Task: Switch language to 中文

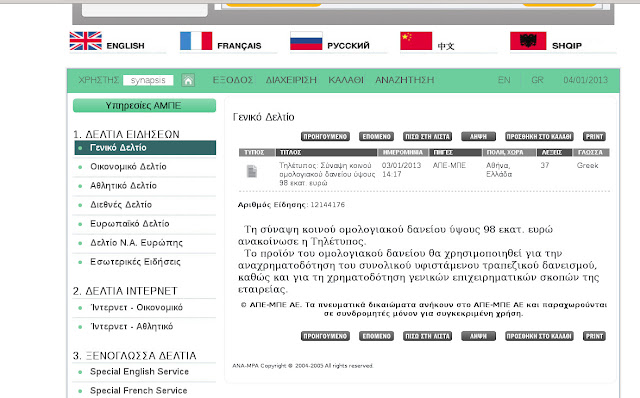Action: [x=446, y=46]
